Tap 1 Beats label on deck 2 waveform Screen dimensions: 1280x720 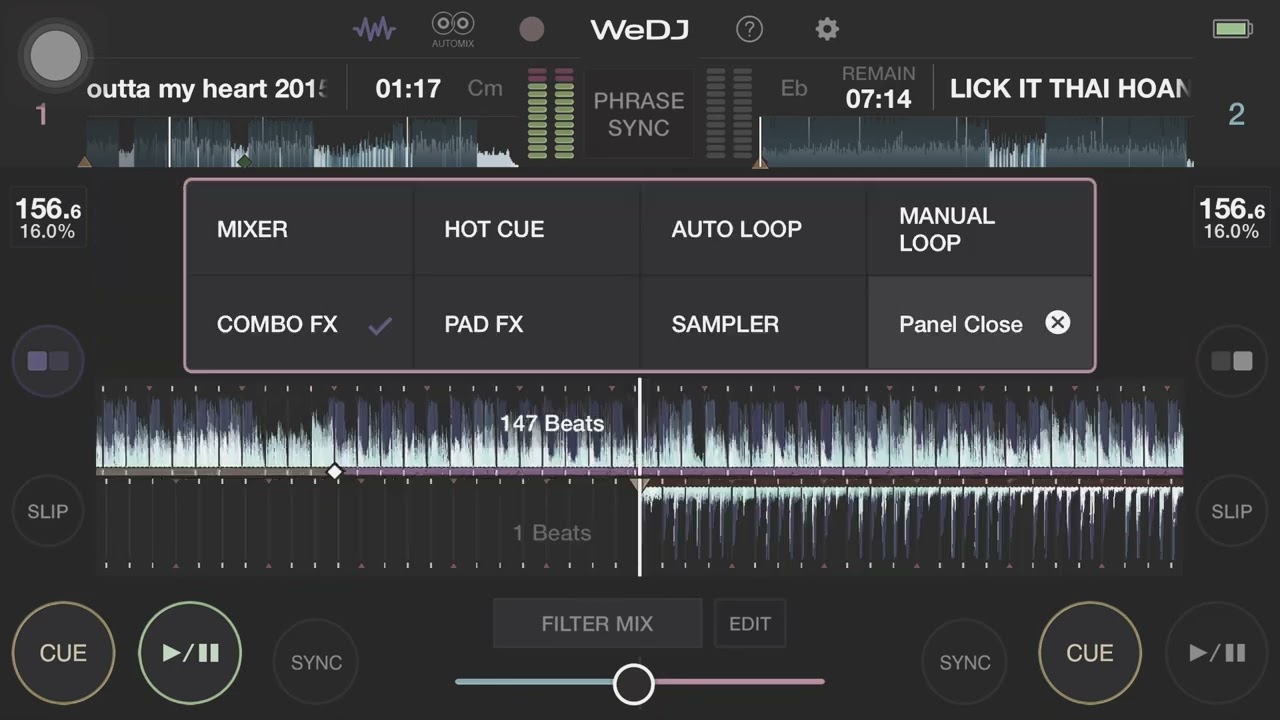pos(552,533)
